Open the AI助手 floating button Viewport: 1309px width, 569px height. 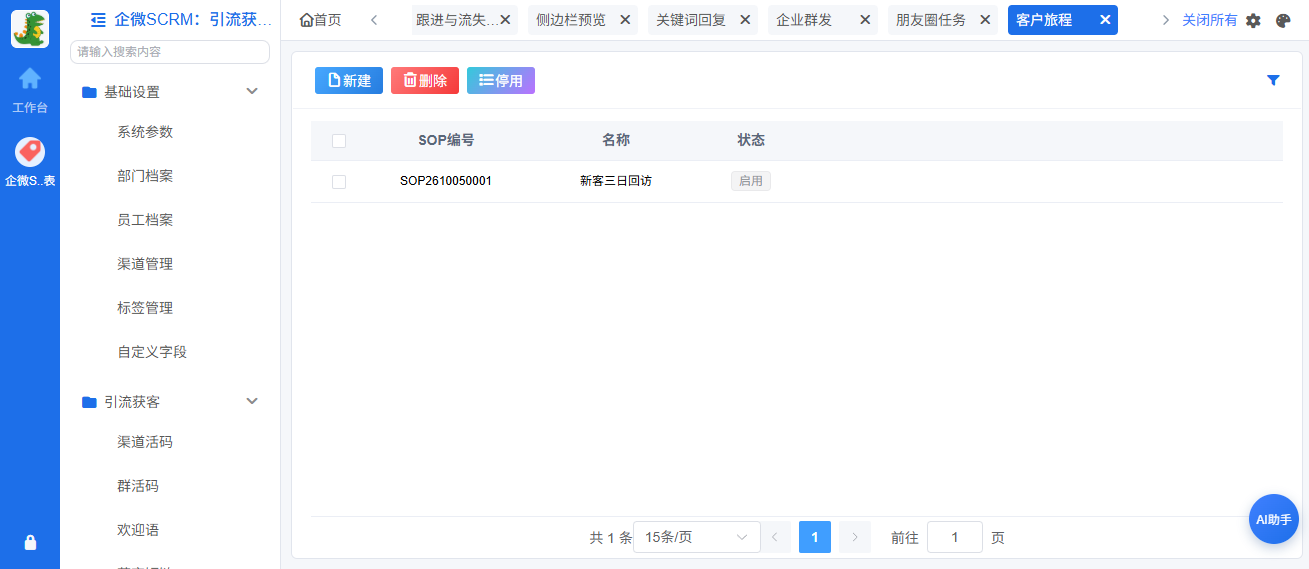(x=1274, y=519)
